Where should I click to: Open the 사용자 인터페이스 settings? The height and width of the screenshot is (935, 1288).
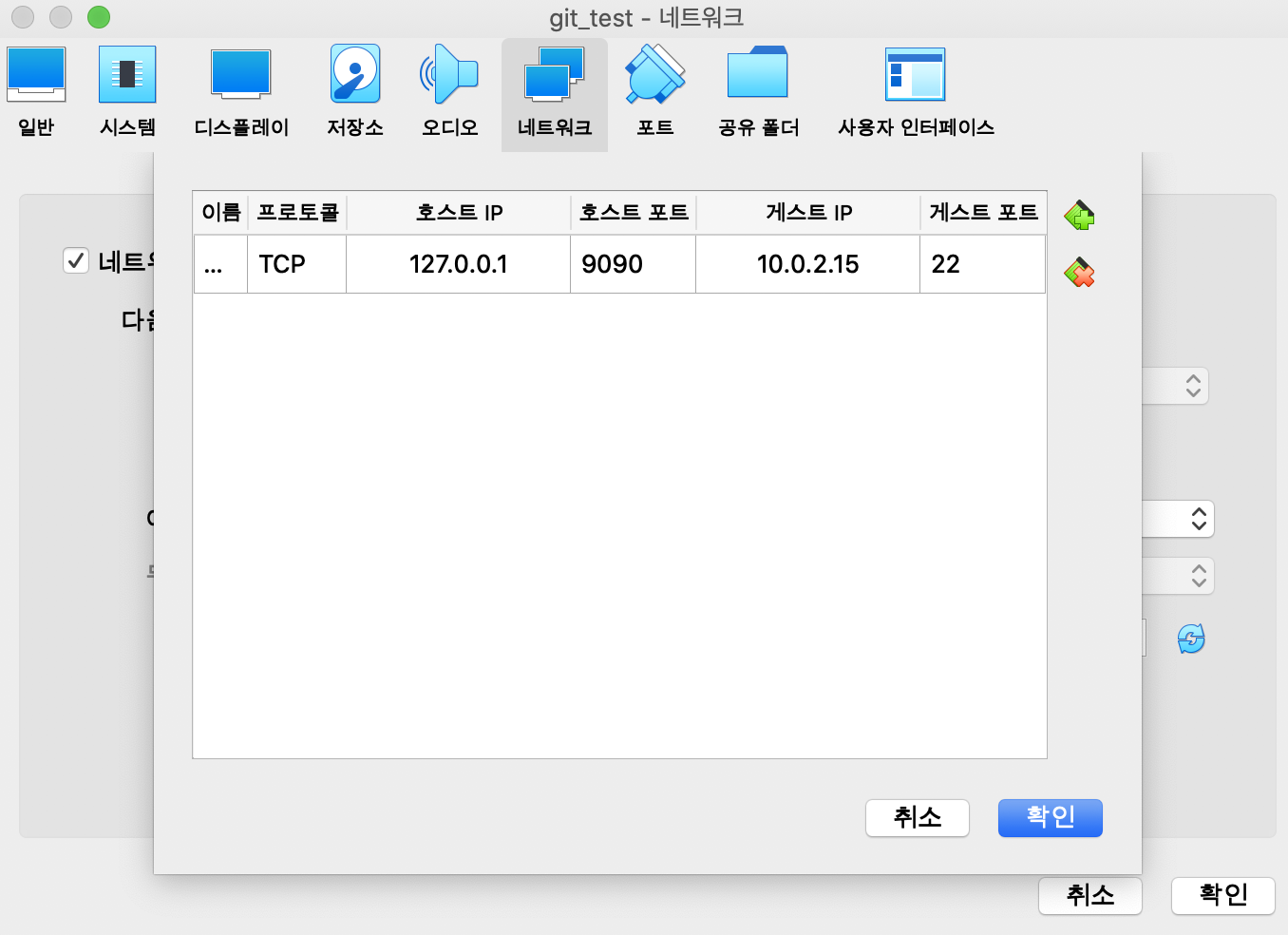pyautogui.click(x=916, y=93)
